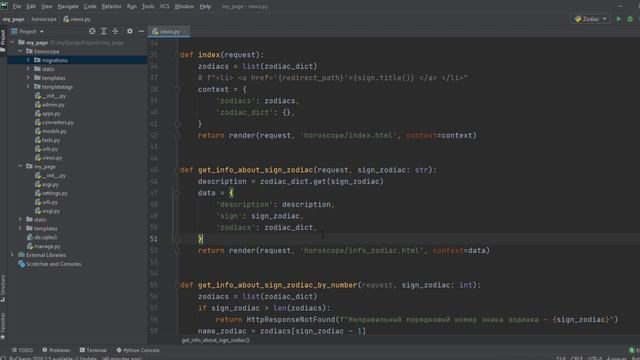Viewport: 640px width, 360px height.
Task: Click my_page in the navigation breadcrumb
Action: (13, 19)
